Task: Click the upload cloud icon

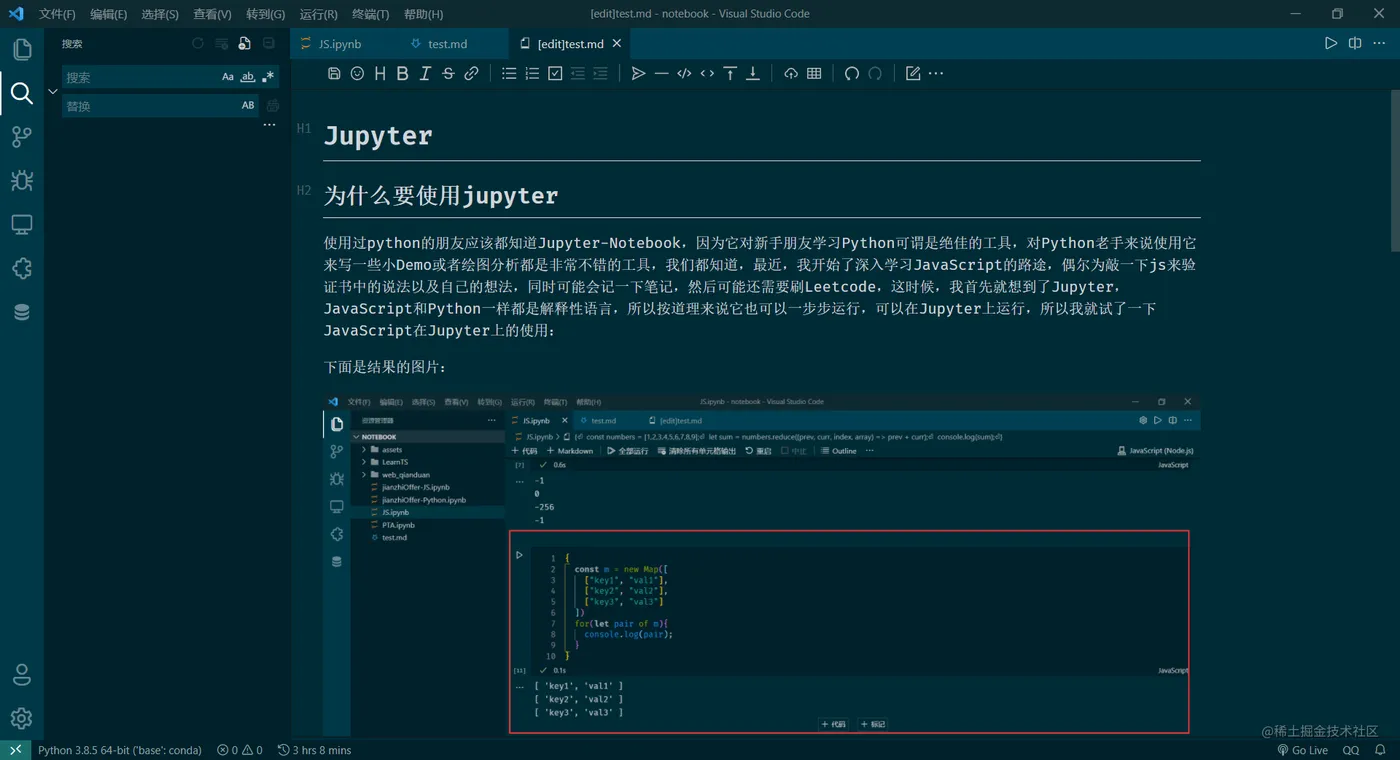Action: 791,73
